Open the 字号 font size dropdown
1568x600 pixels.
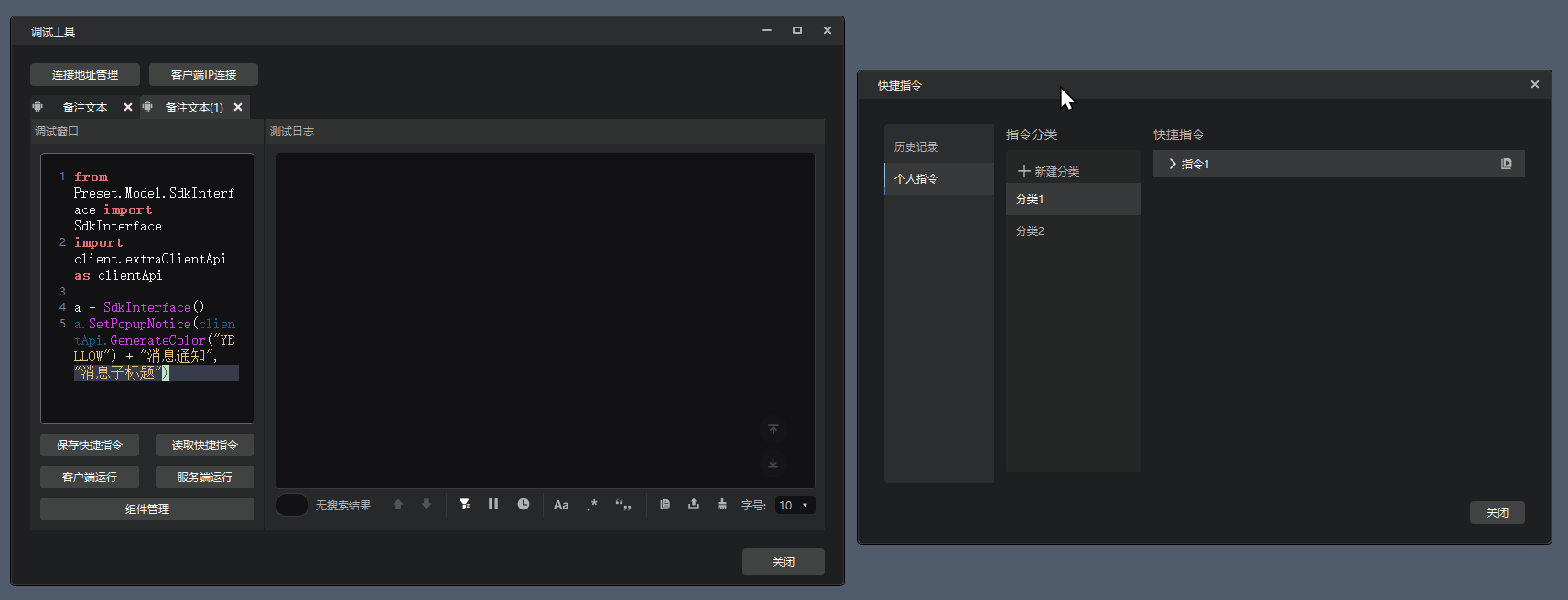pyautogui.click(x=795, y=505)
